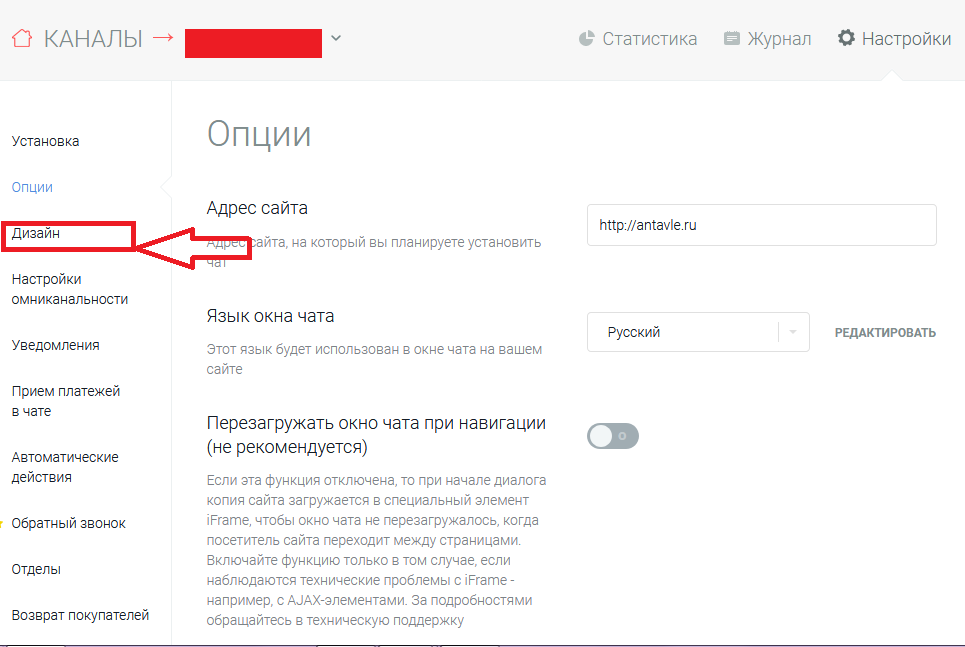Click the site address input field
Image resolution: width=965 pixels, height=647 pixels.
point(761,225)
